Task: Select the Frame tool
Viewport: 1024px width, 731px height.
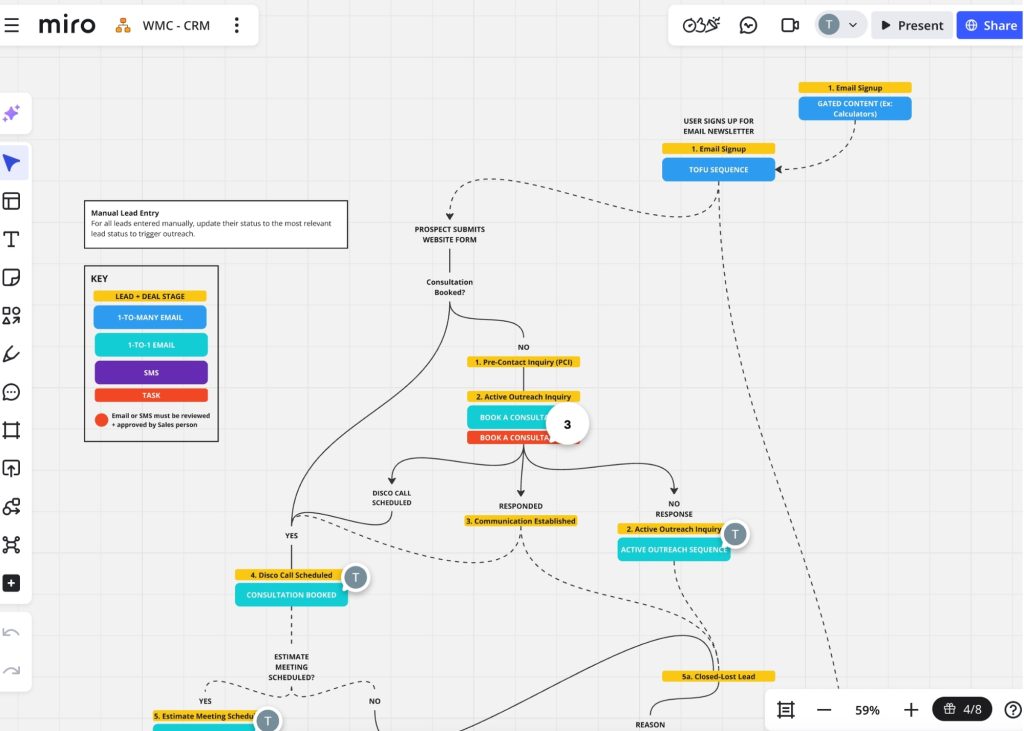Action: coord(14,430)
